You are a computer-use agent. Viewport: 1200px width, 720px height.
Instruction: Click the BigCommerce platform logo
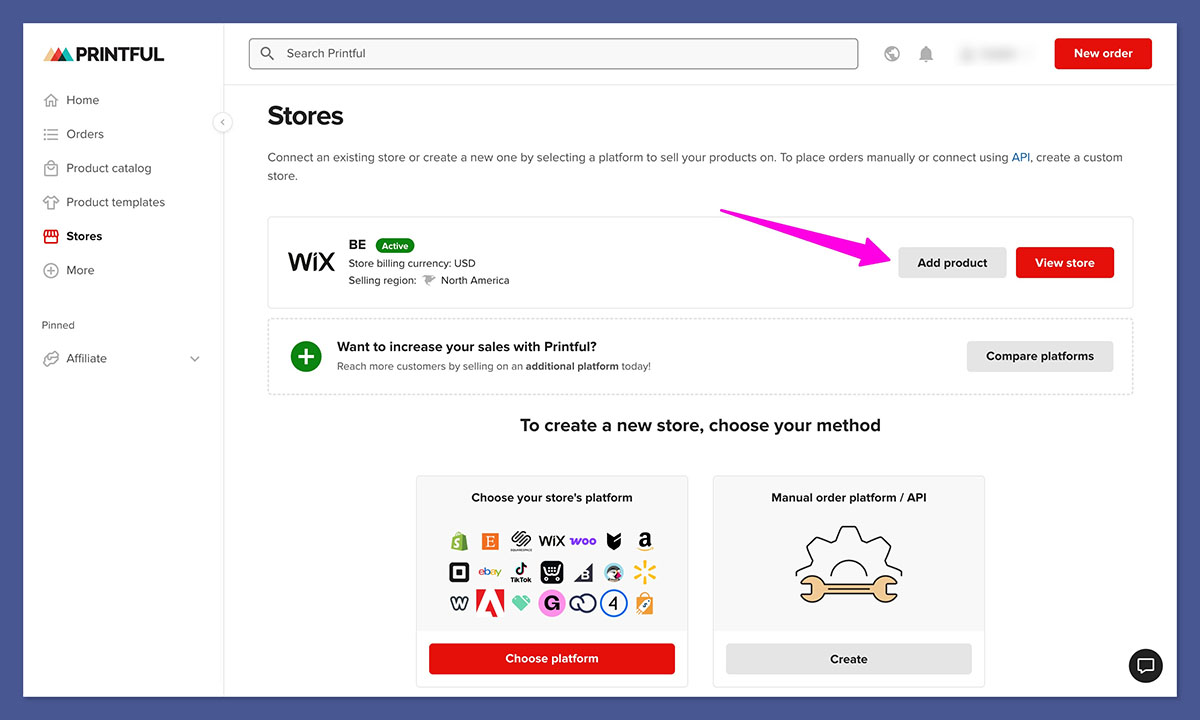click(583, 572)
